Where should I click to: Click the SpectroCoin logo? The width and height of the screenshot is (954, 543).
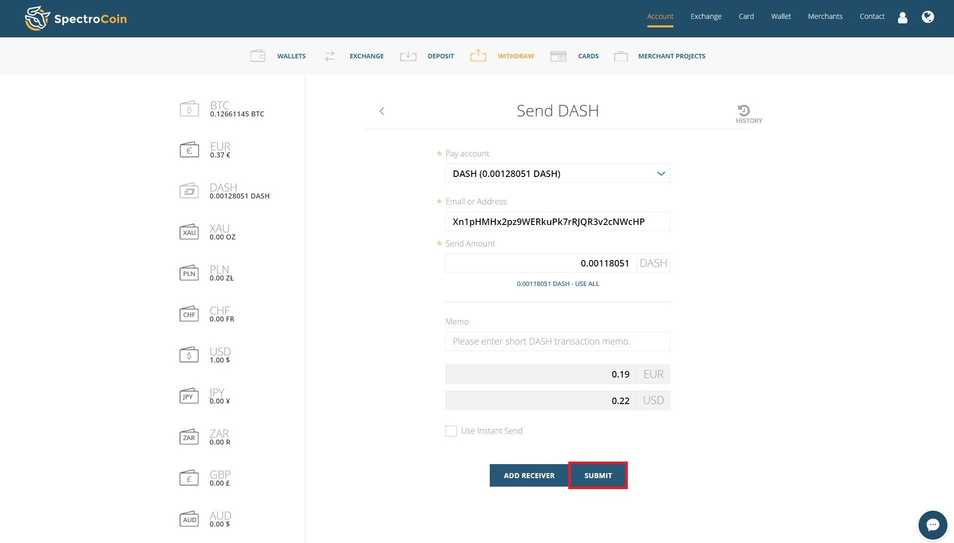(x=75, y=18)
